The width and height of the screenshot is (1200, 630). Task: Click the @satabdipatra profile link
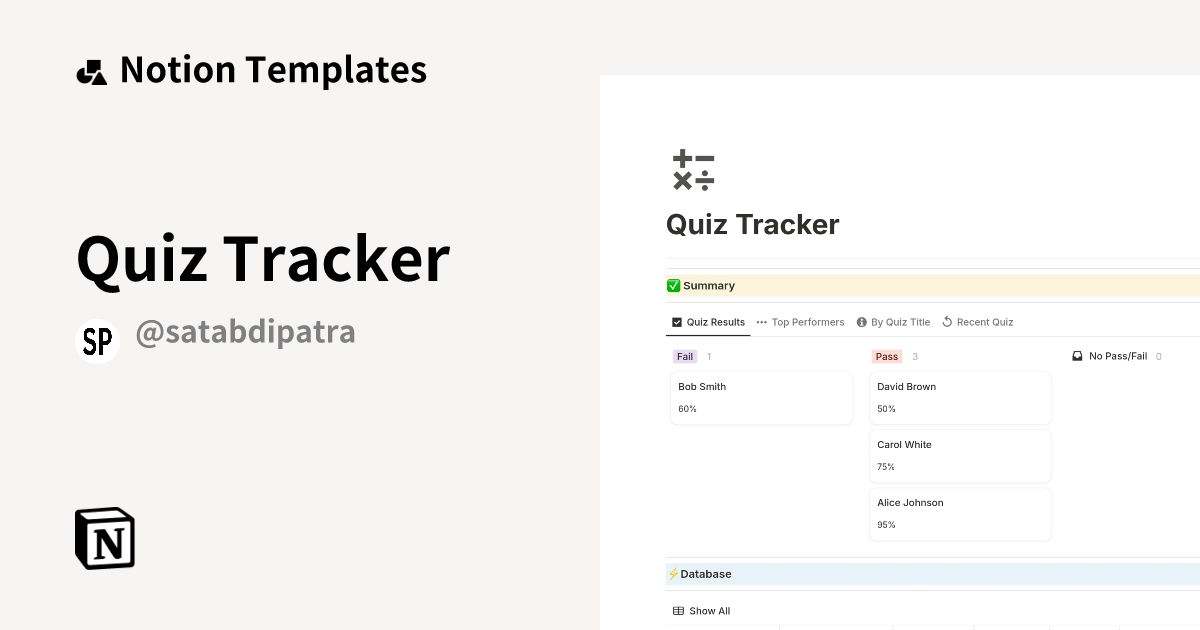245,330
